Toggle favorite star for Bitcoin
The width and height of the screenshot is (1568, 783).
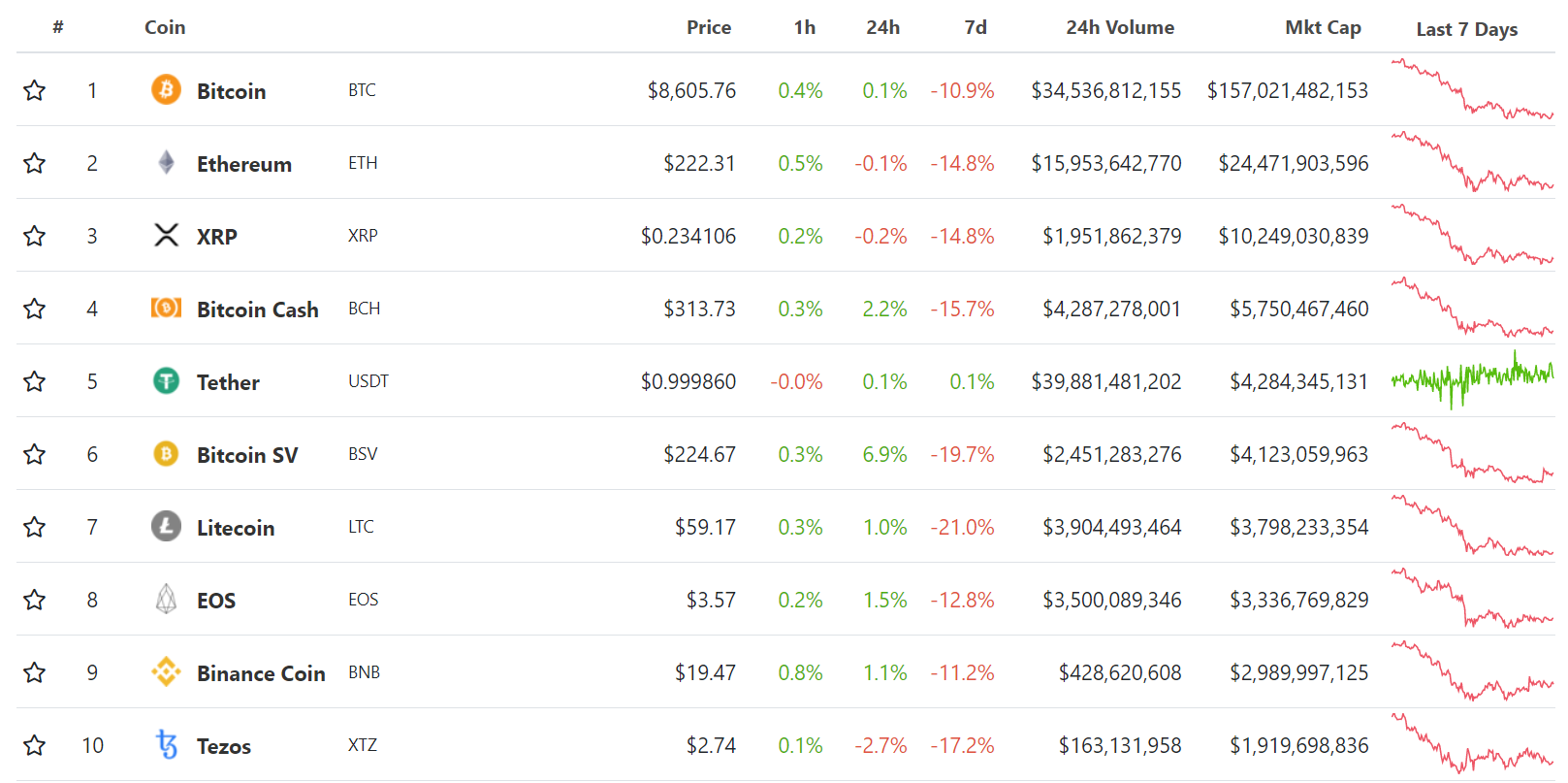35,90
